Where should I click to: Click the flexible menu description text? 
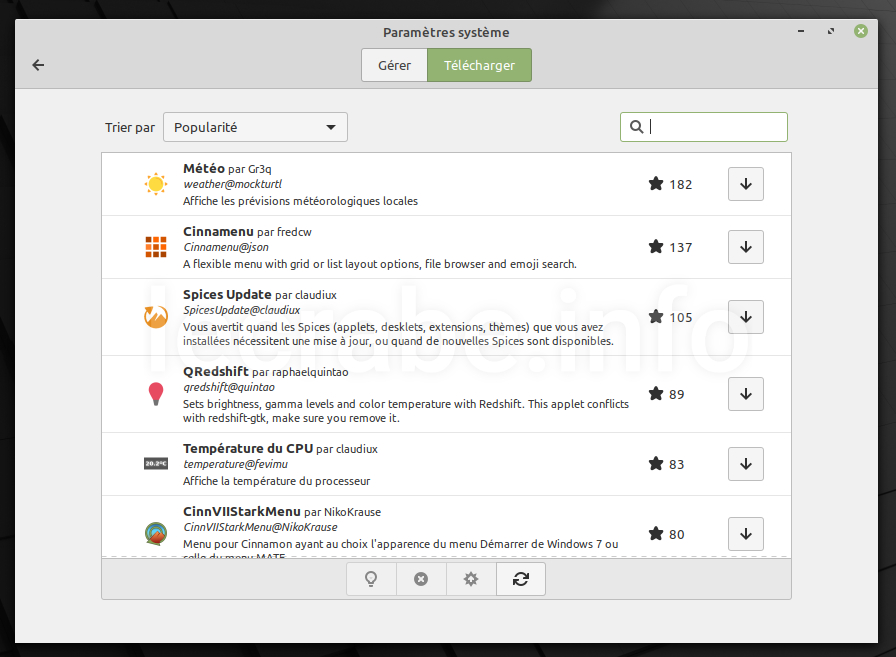[380, 264]
